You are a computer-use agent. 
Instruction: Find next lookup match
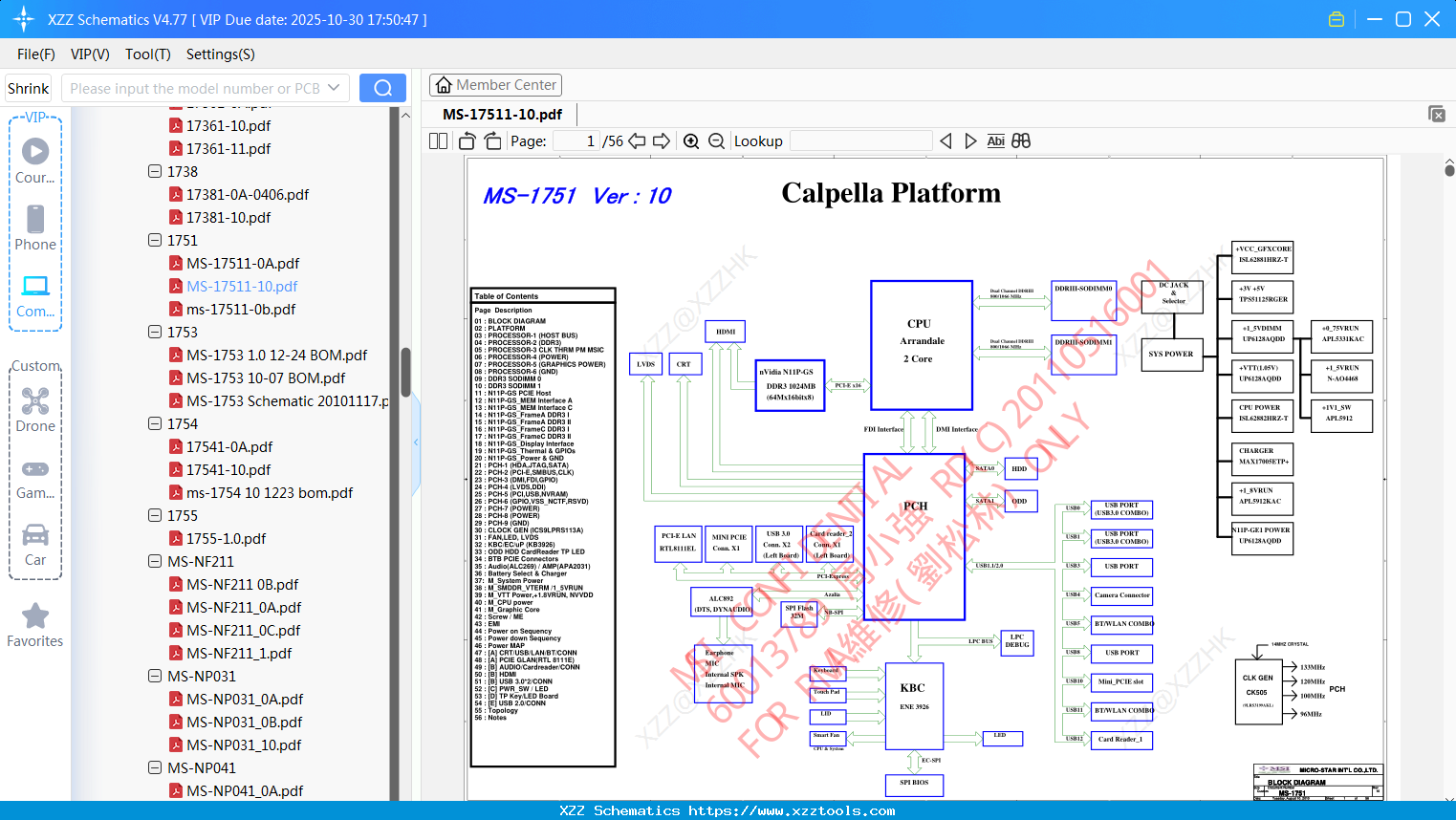tap(970, 140)
